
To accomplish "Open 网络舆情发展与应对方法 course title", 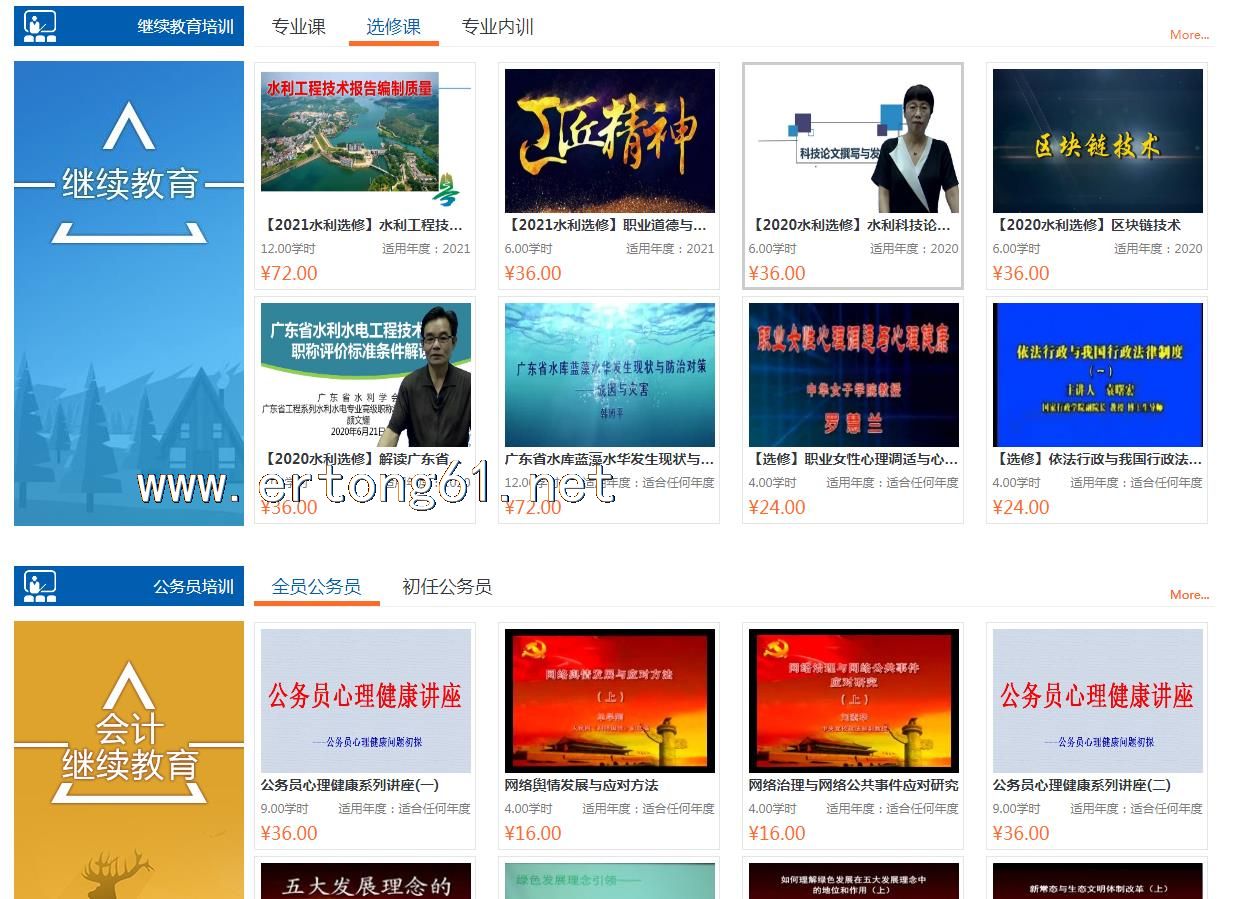I will 581,785.
